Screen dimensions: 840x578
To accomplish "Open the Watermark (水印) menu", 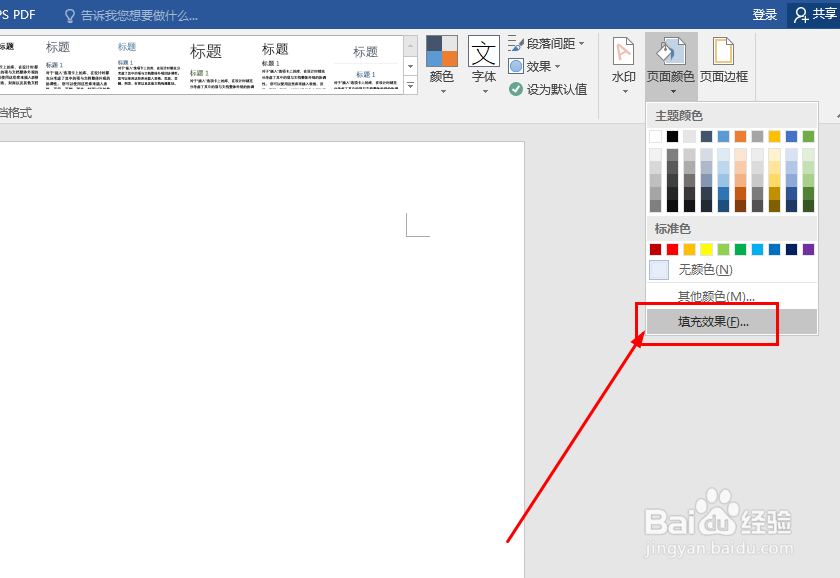I will [624, 65].
